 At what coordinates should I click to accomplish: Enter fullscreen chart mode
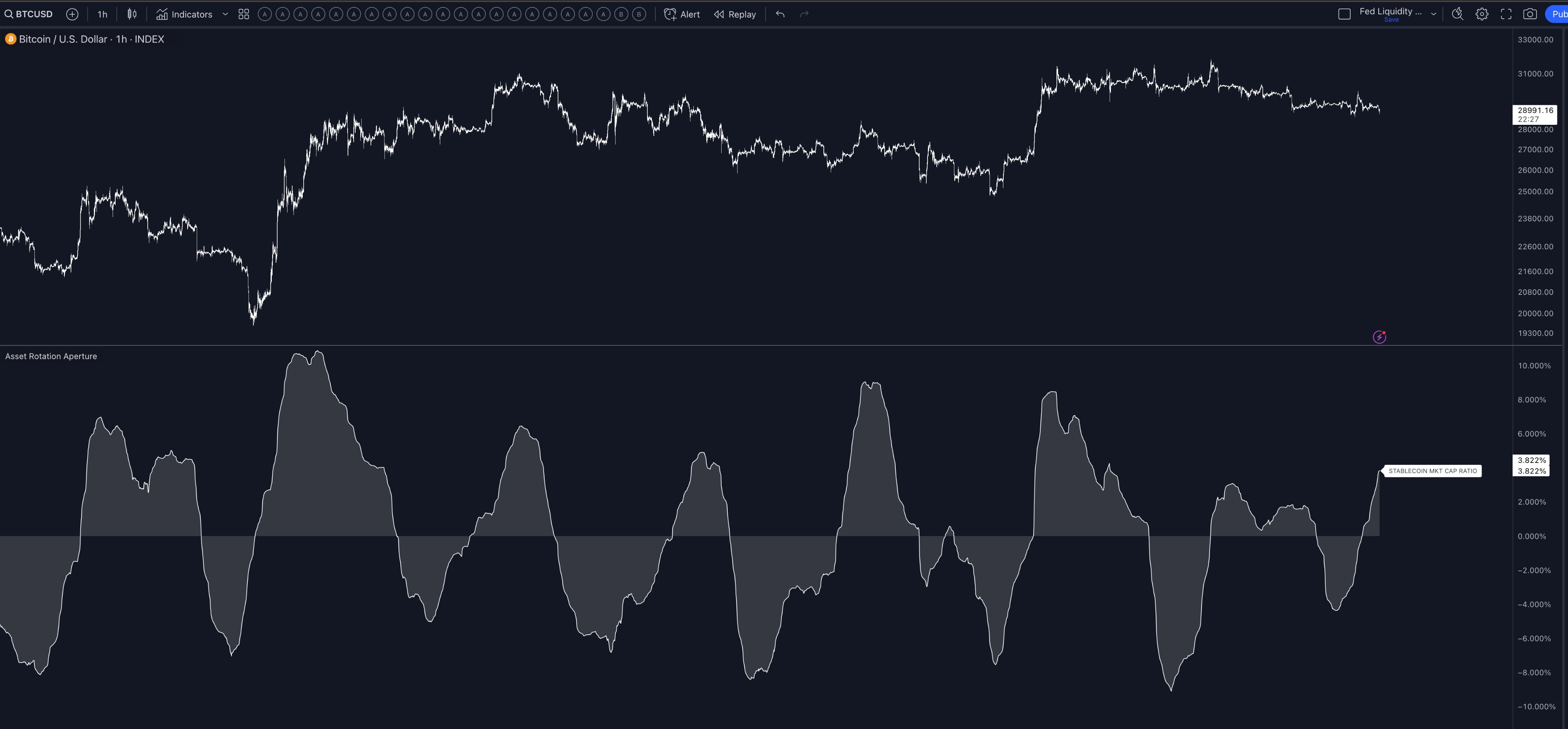(1506, 14)
